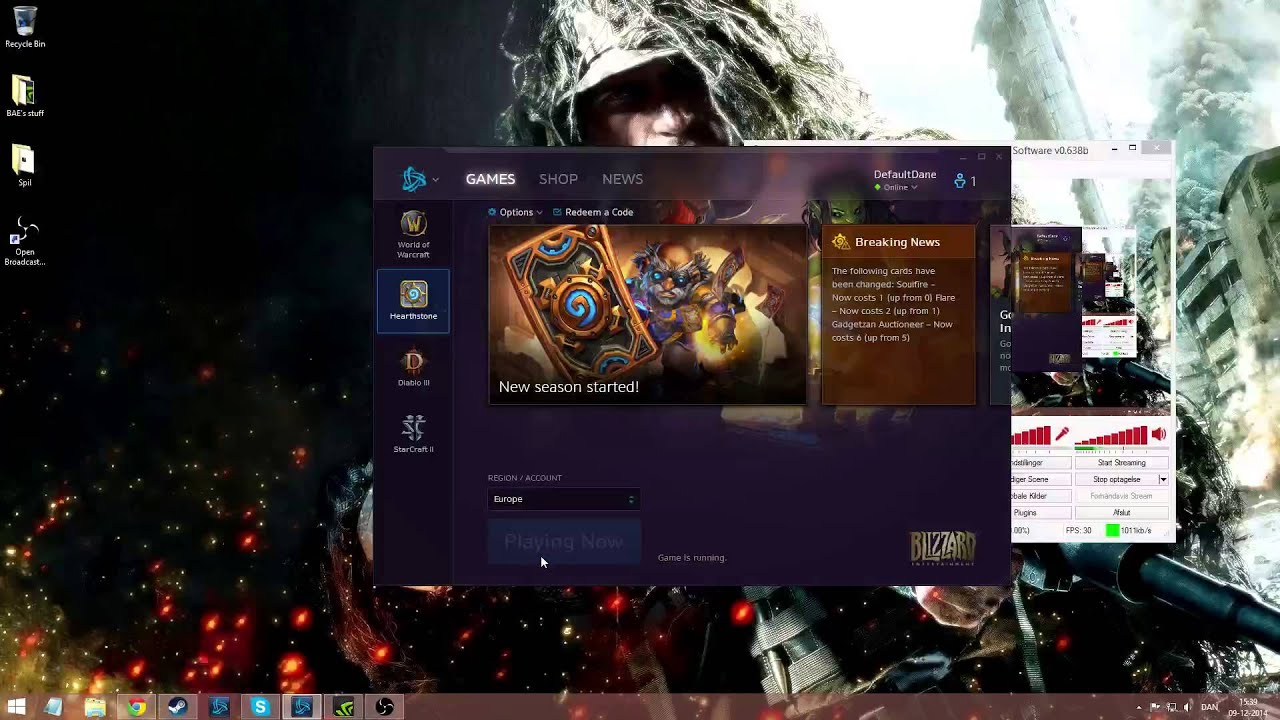The image size is (1280, 720).
Task: Open the Notepad taskbar icon
Action: coord(54,707)
